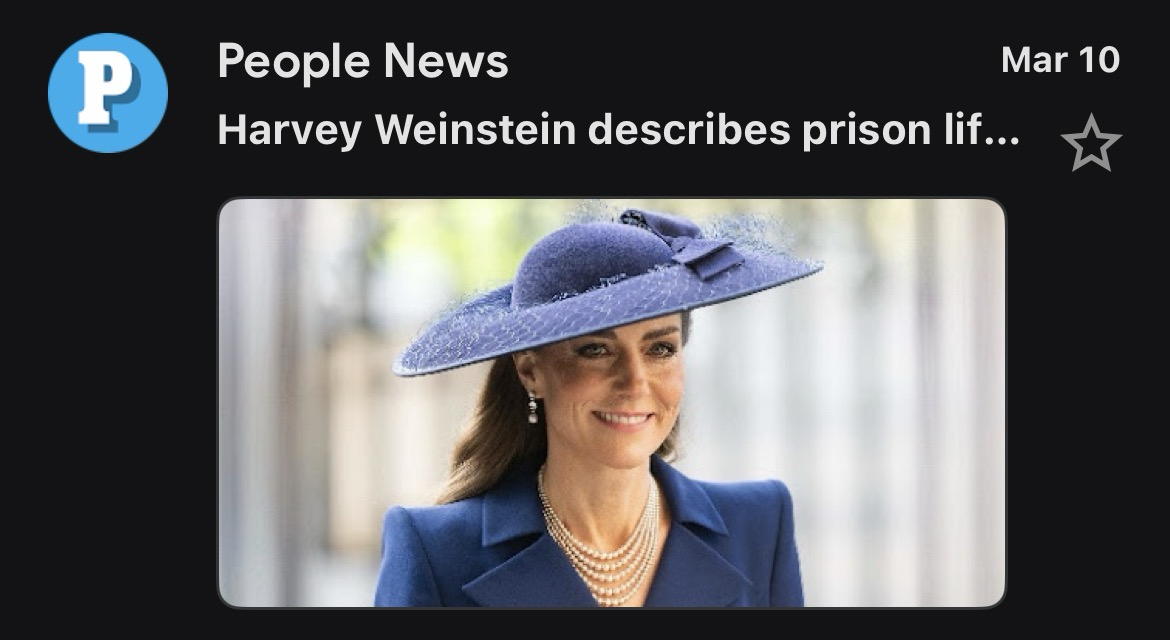Select the white letter P logo
The width and height of the screenshot is (1170, 640).
107,92
